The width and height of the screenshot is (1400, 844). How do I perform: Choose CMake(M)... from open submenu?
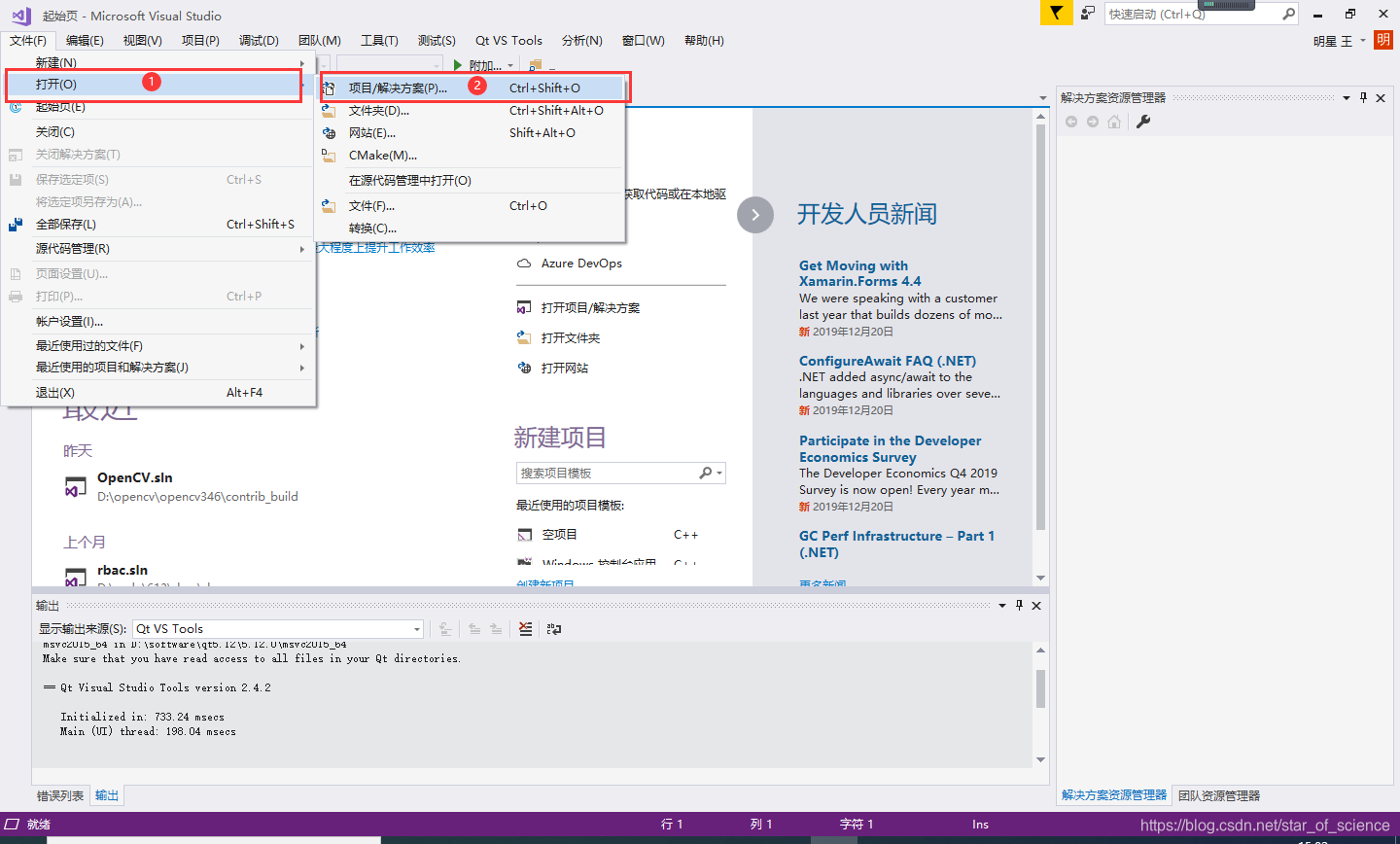tap(471, 156)
